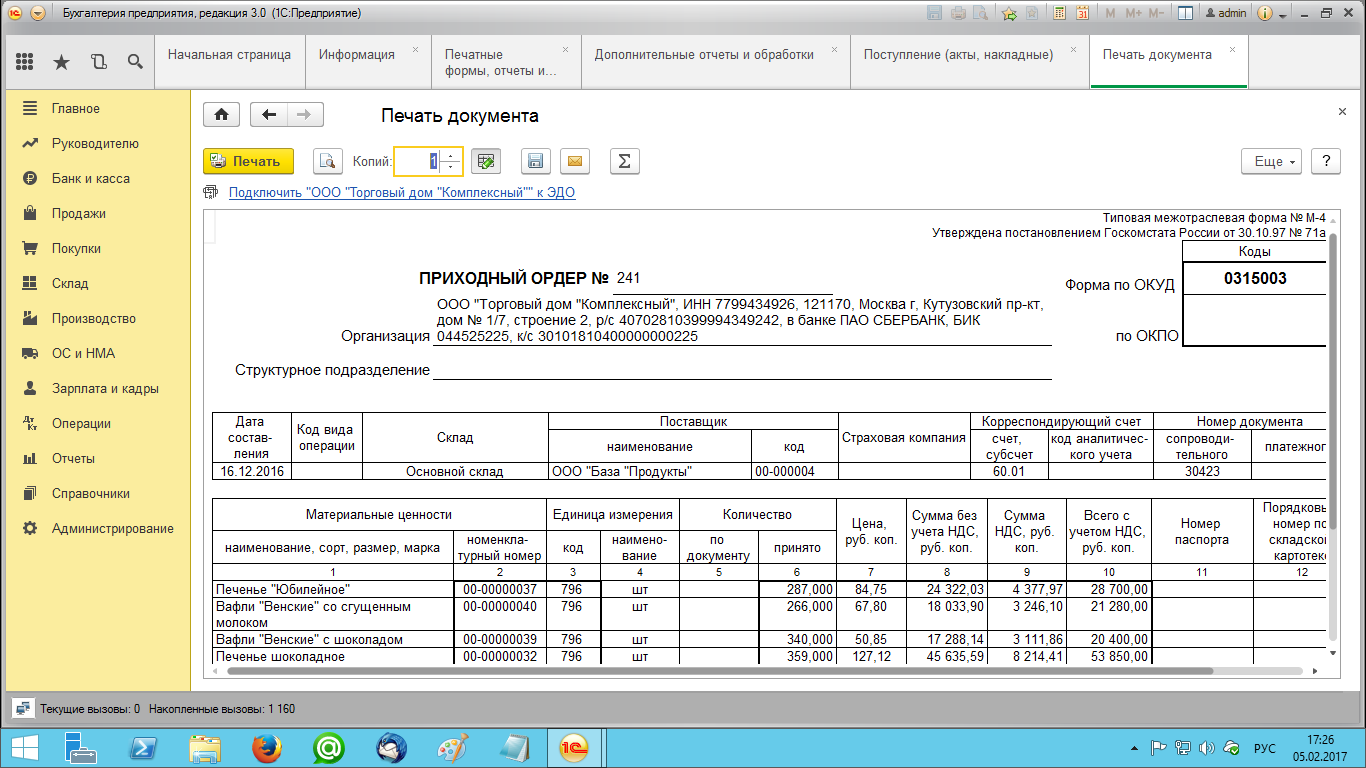
Task: Click M+ memory button in title bar
Action: tap(1133, 14)
